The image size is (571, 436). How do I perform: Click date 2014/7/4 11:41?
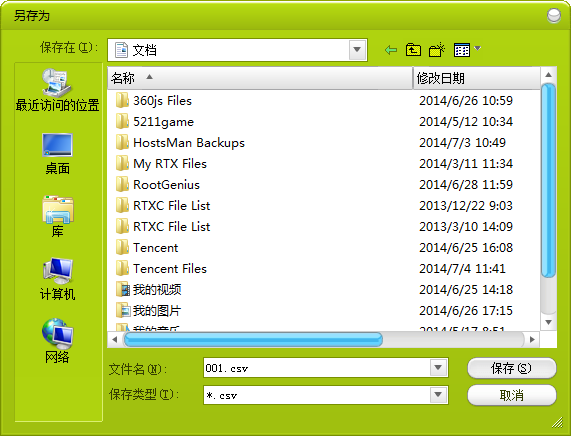462,269
